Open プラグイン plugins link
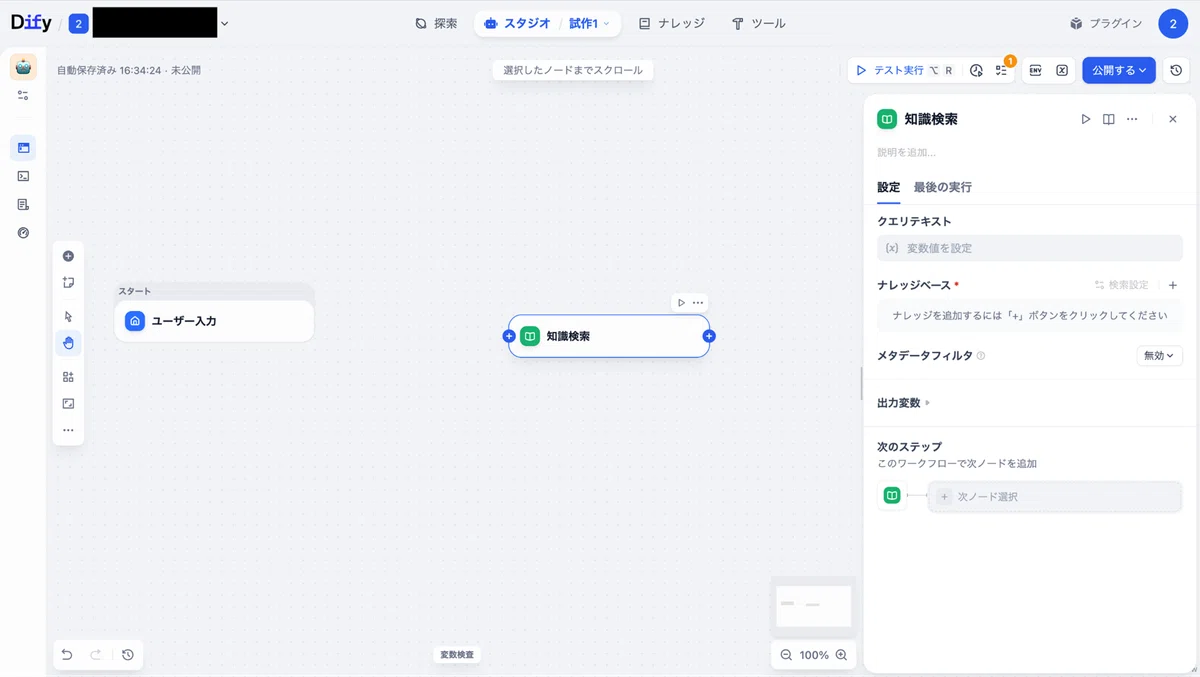Viewport: 1200px width, 677px height. click(1106, 23)
